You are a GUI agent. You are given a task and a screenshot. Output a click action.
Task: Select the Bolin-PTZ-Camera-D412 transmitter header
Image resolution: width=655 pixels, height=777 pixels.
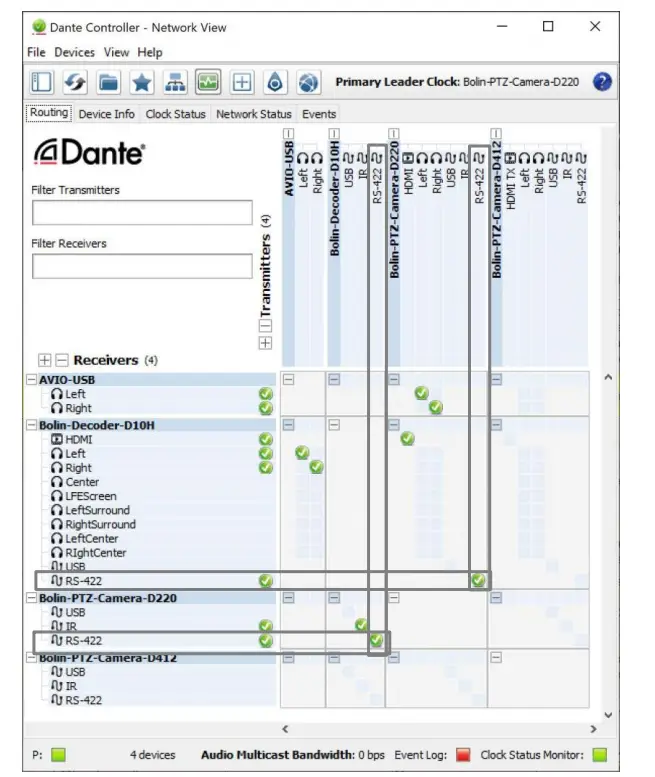496,210
